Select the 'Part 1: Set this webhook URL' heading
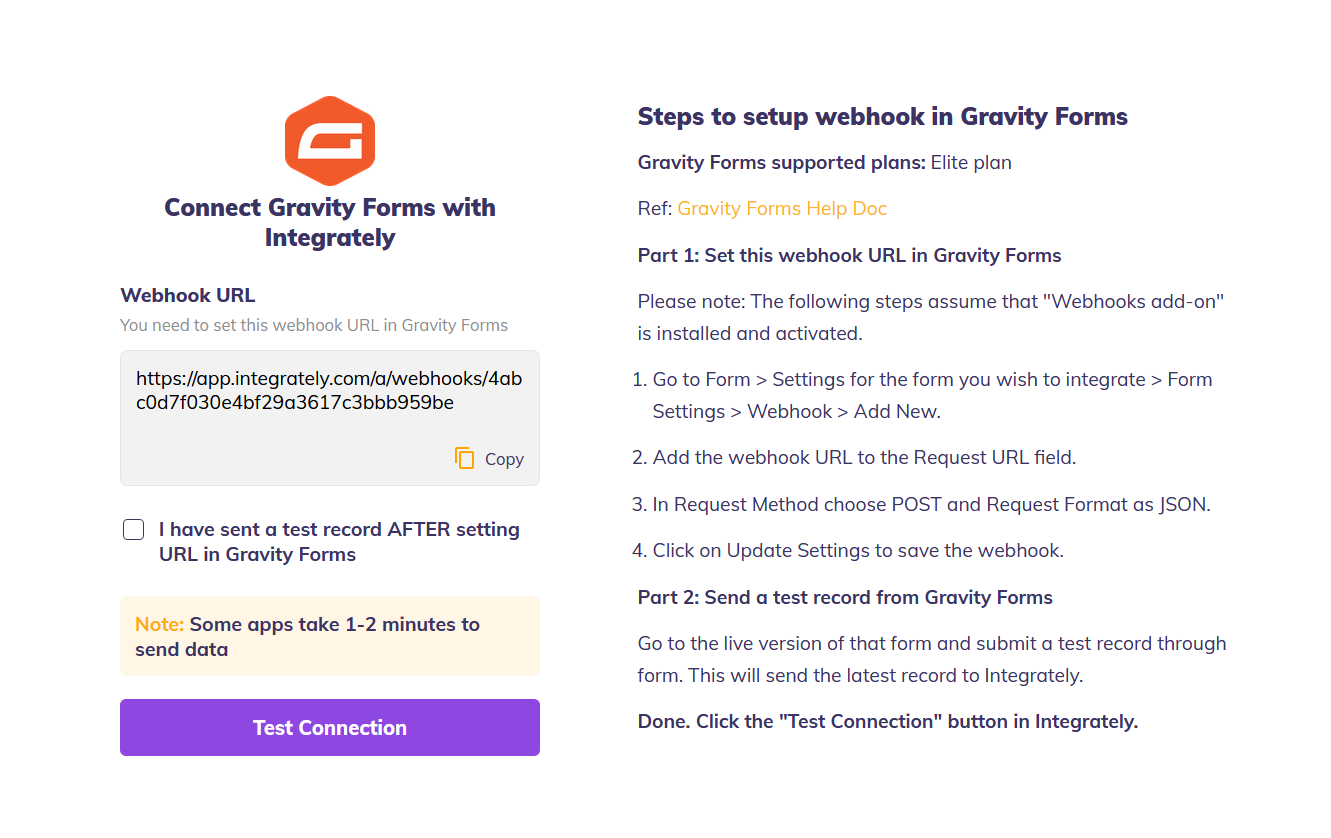This screenshot has width=1331, height=838. [849, 255]
